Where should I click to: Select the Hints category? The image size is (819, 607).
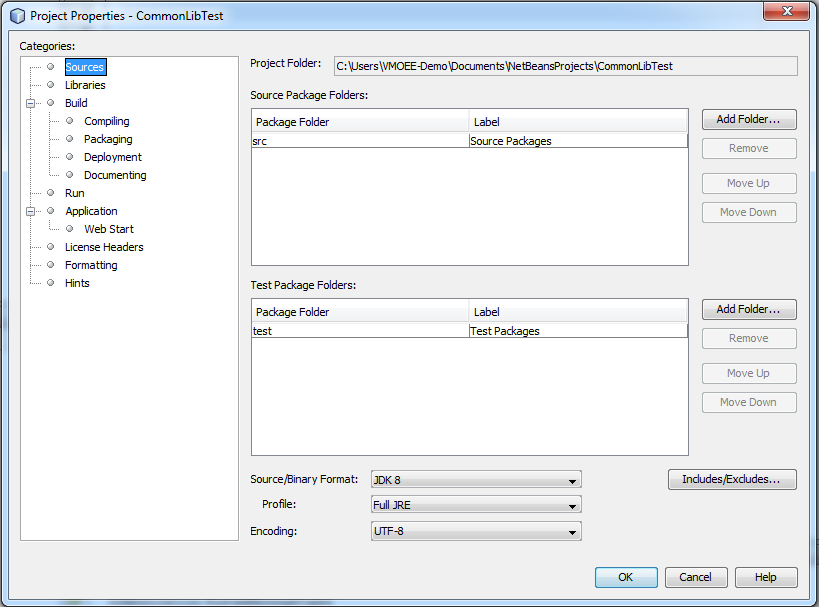coord(77,283)
